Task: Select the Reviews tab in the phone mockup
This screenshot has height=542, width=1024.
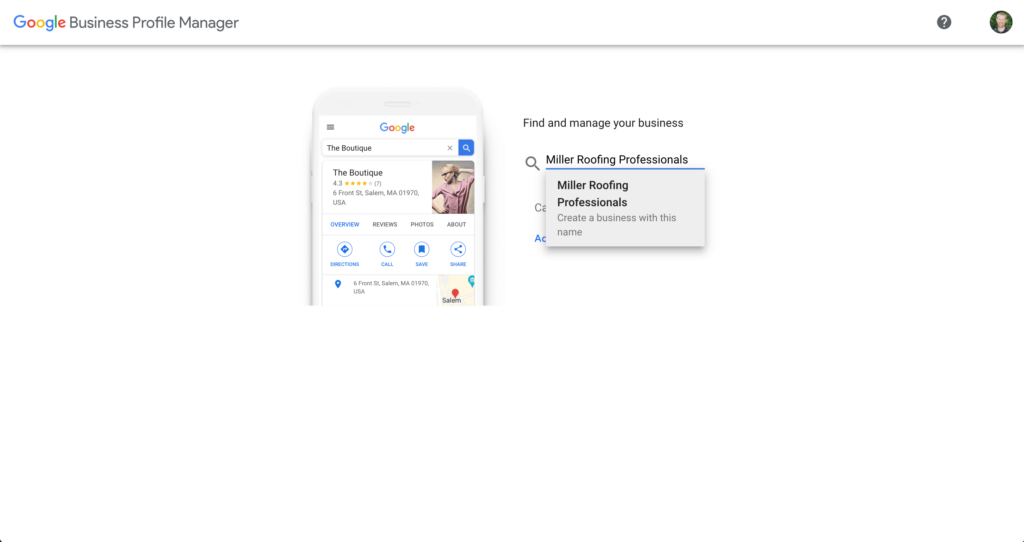Action: [385, 225]
